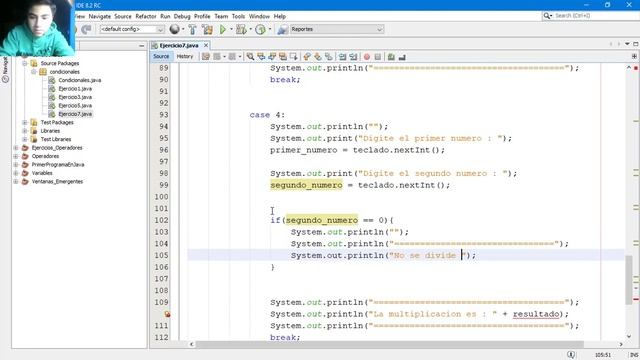Open dropdown arrow next to Debug Project
This screenshot has height=360, width=640.
[x=250, y=29]
